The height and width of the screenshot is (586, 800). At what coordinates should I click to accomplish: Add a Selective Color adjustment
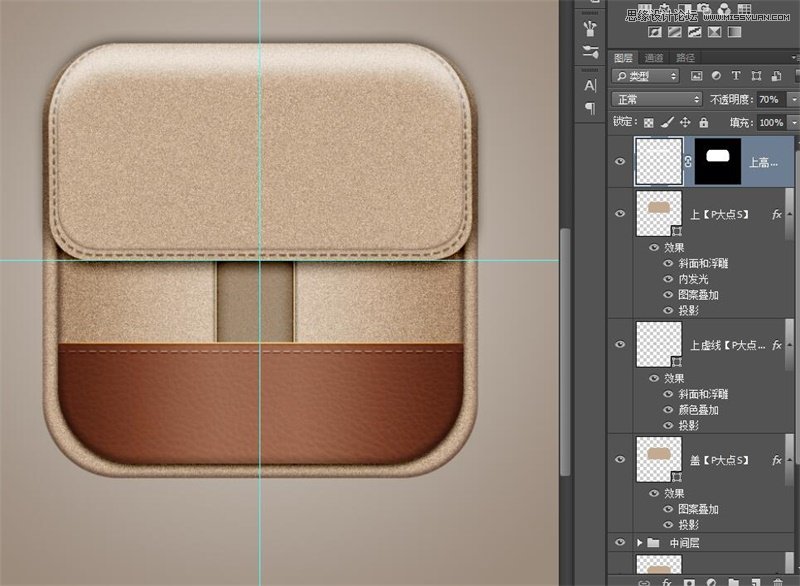click(714, 32)
